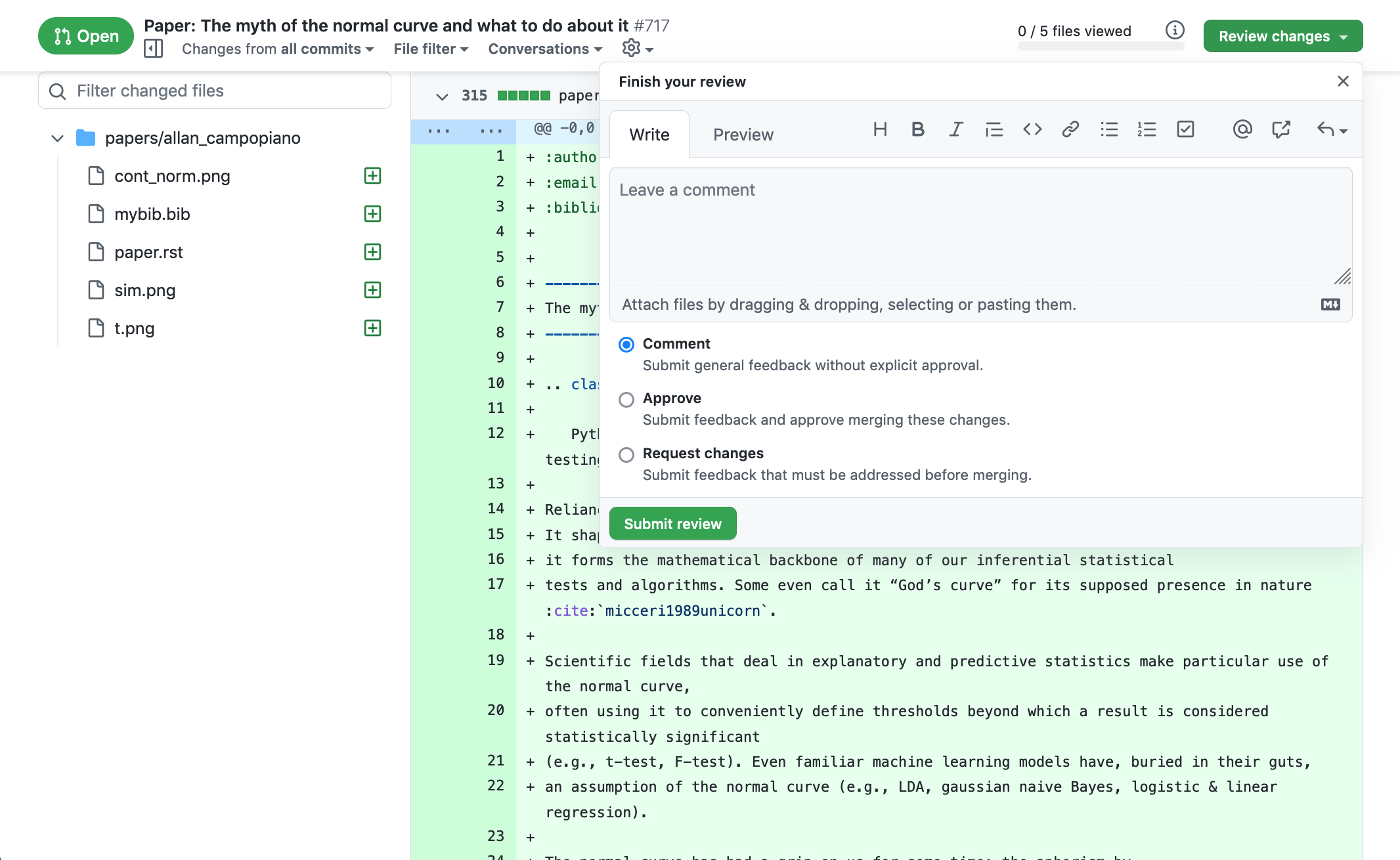This screenshot has width=1400, height=860.
Task: Keep the Comment option selected
Action: pyautogui.click(x=626, y=344)
